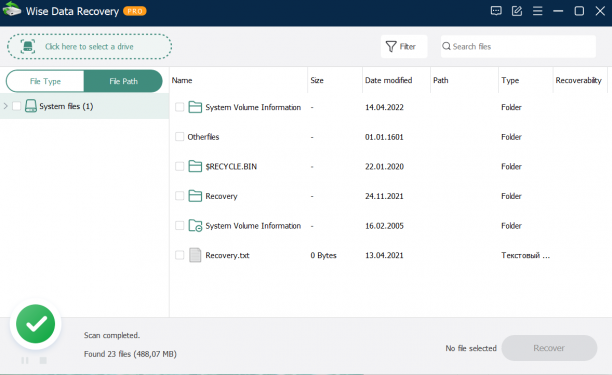Open the Filter button
Viewport: 612px width, 375px height.
(404, 46)
